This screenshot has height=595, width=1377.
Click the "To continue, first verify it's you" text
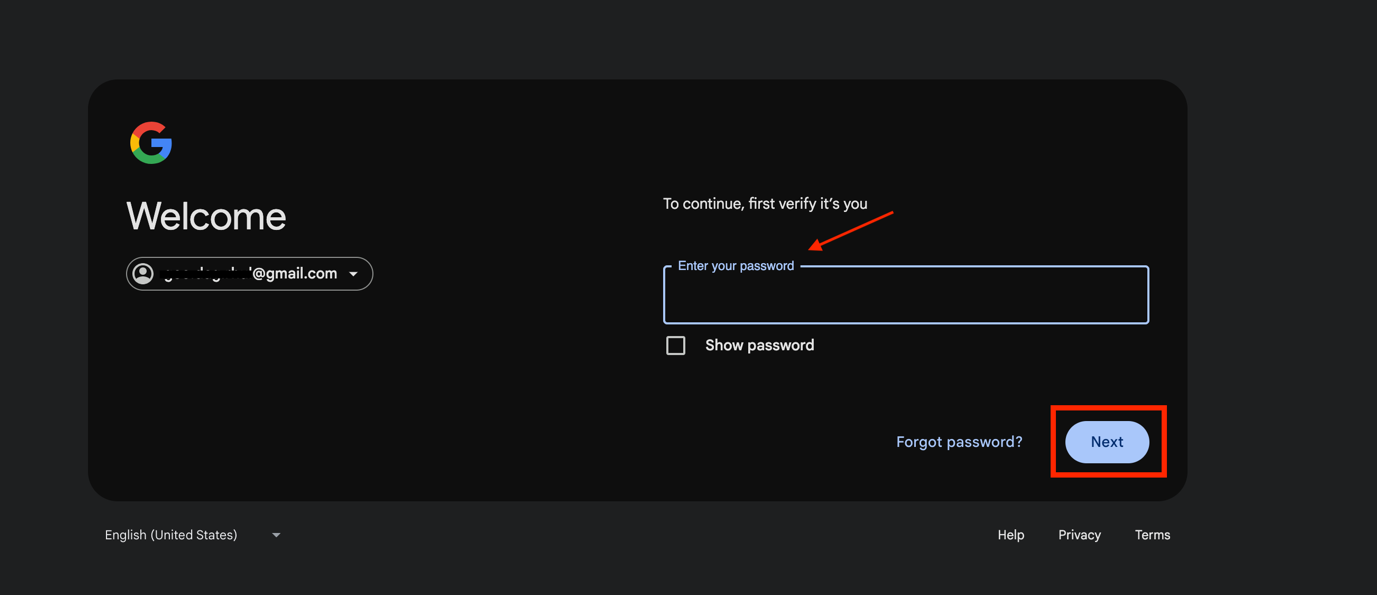[765, 204]
